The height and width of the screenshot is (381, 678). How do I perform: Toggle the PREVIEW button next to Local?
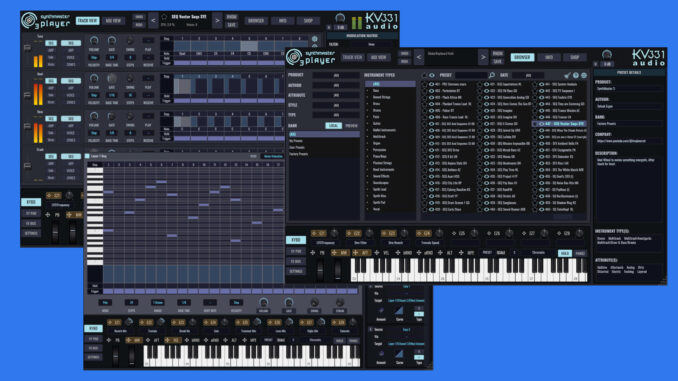point(351,125)
